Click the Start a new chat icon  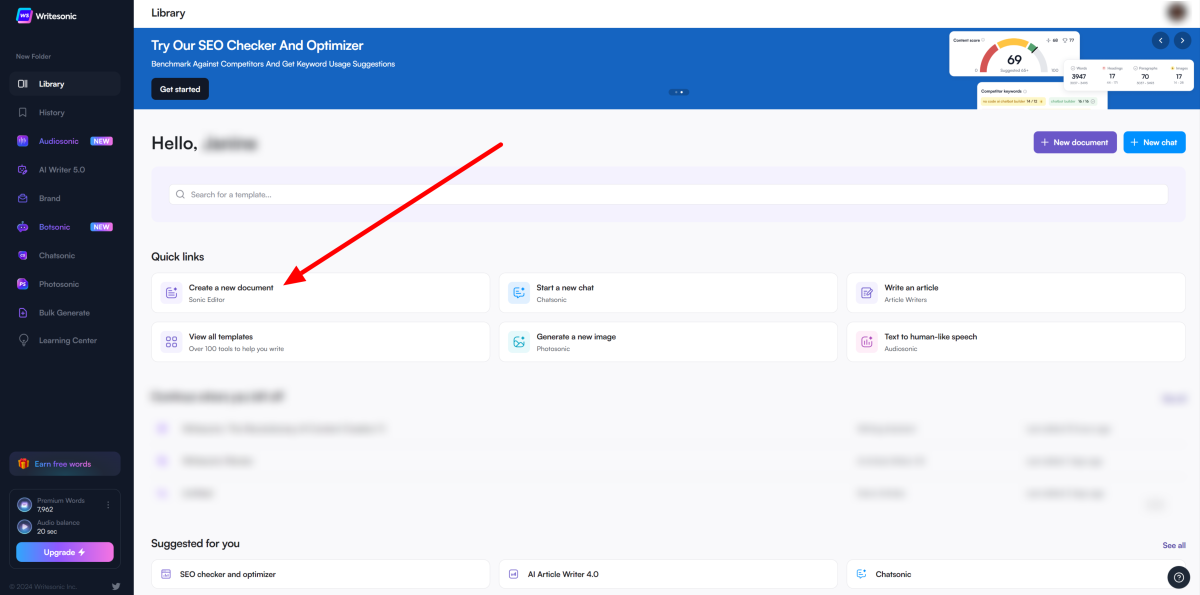tap(519, 293)
